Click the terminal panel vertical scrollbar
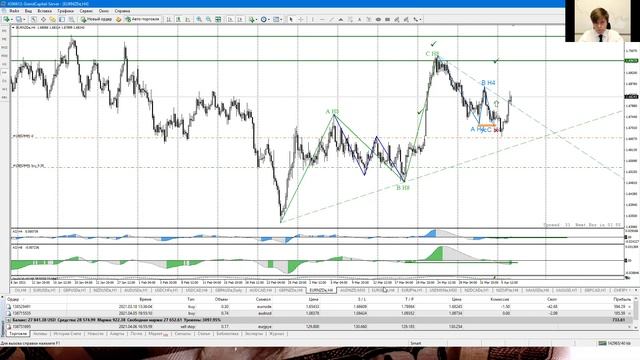This screenshot has height=360, width=640. click(635, 313)
